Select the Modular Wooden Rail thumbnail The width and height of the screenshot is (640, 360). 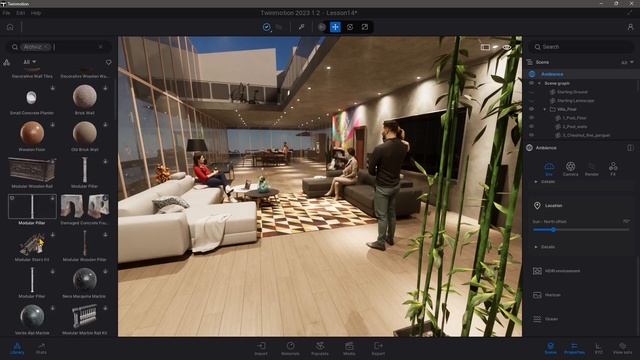click(32, 170)
